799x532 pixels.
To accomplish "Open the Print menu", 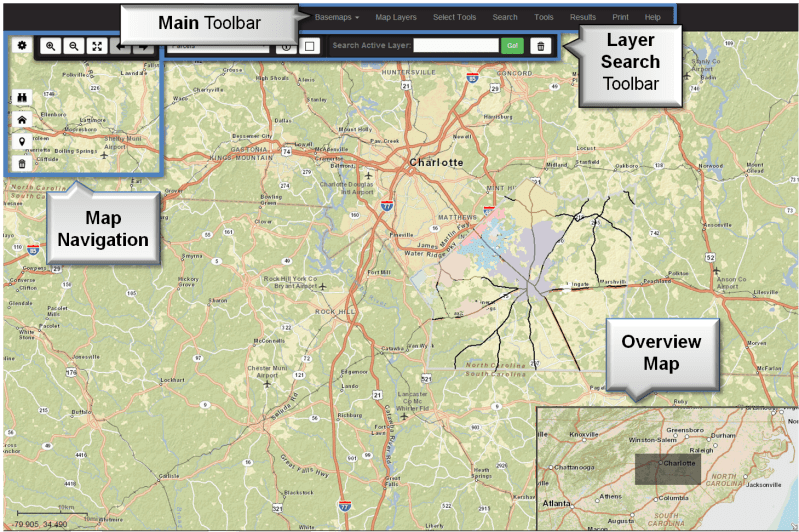I will 620,17.
